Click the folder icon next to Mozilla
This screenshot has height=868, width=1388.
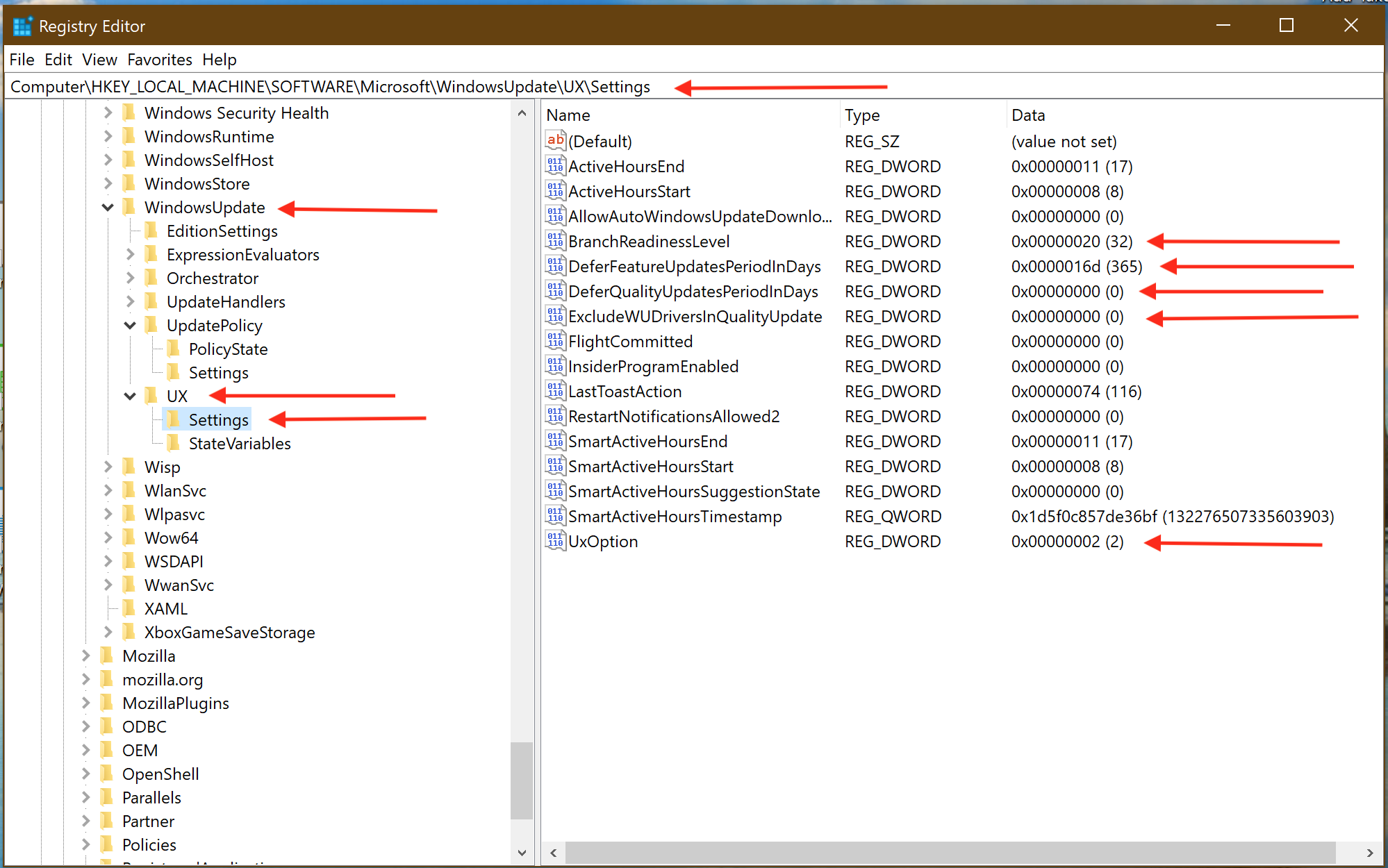[x=107, y=656]
